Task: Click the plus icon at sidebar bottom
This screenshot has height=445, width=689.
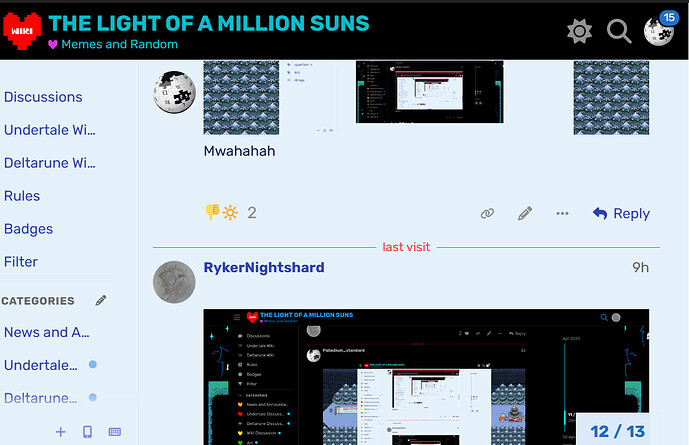Action: [x=61, y=432]
